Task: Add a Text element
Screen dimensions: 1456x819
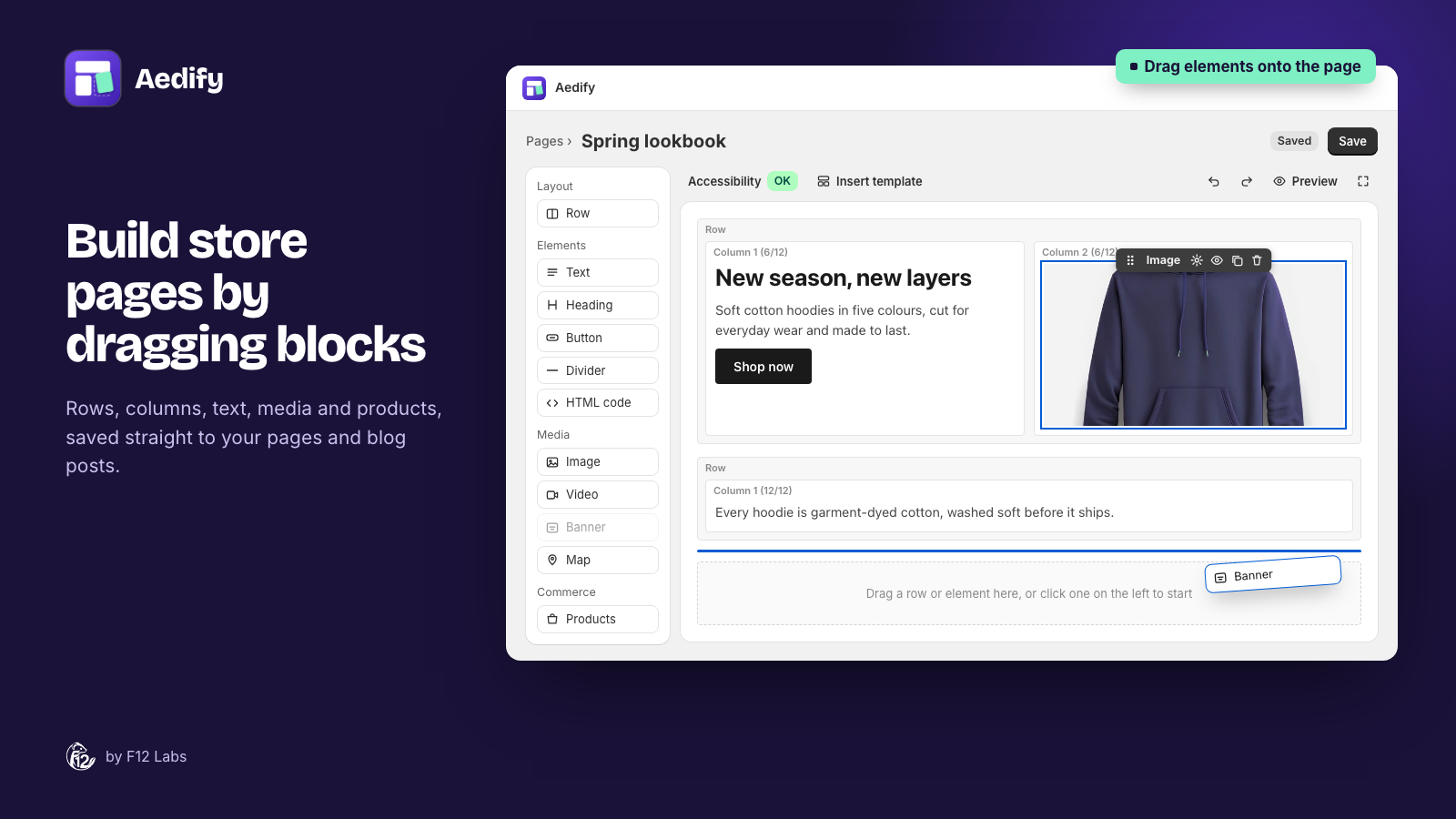Action: coord(598,272)
